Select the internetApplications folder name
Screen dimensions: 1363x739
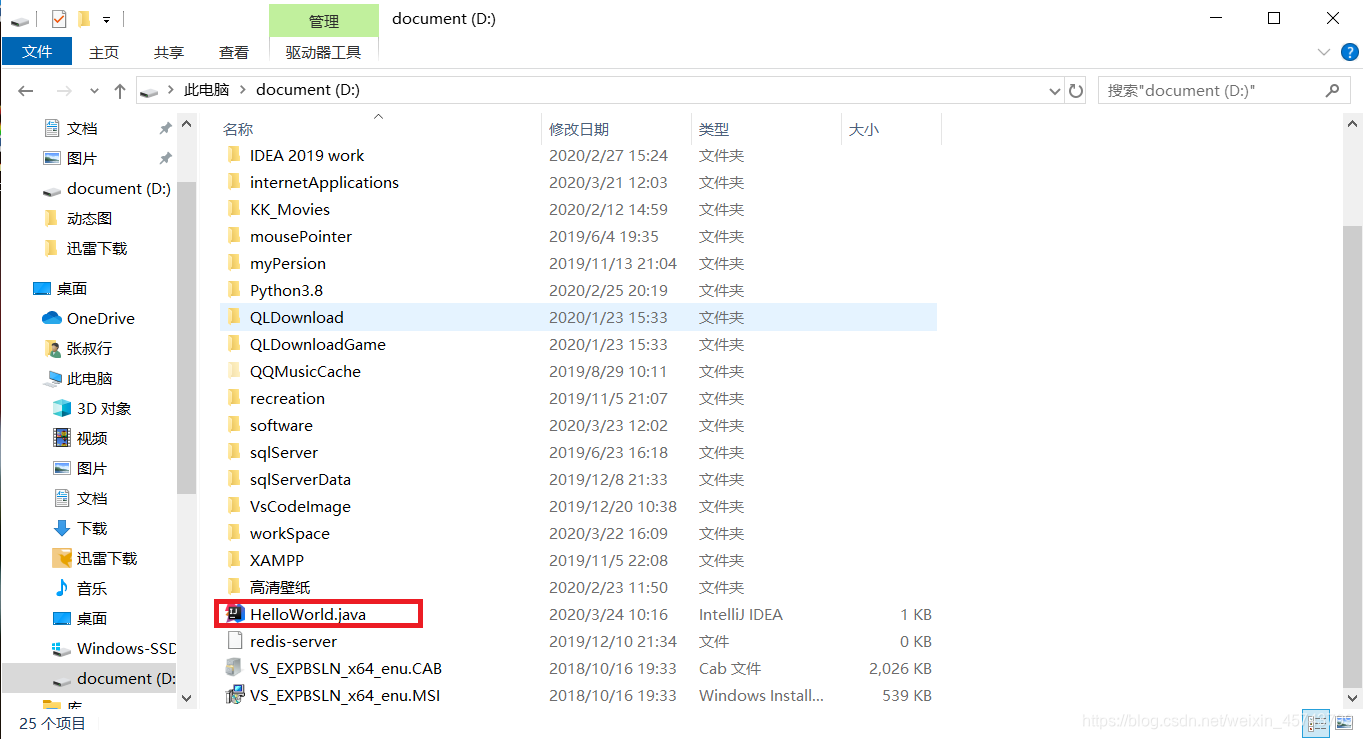pos(324,182)
